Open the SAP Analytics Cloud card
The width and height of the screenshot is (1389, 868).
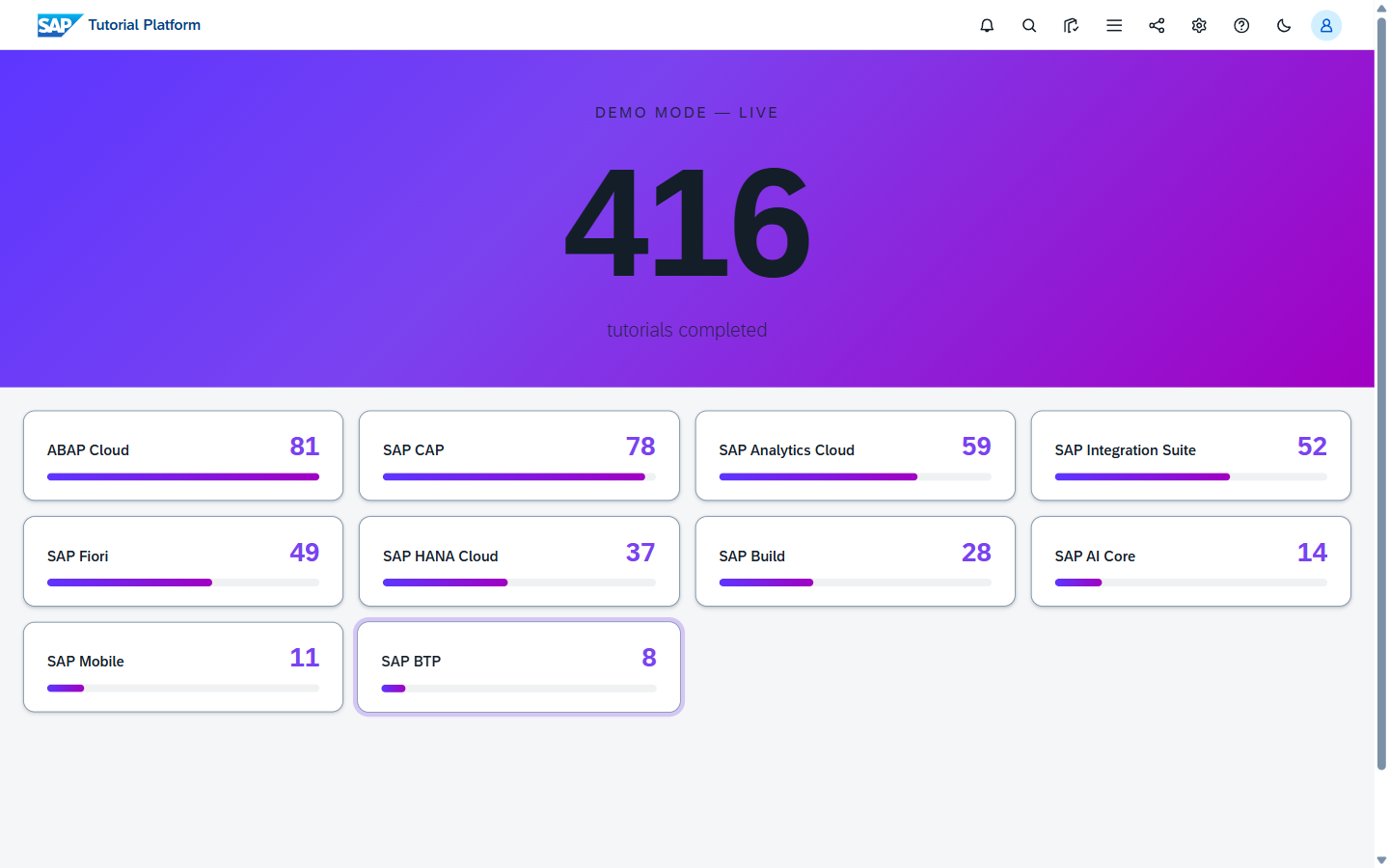click(x=856, y=456)
